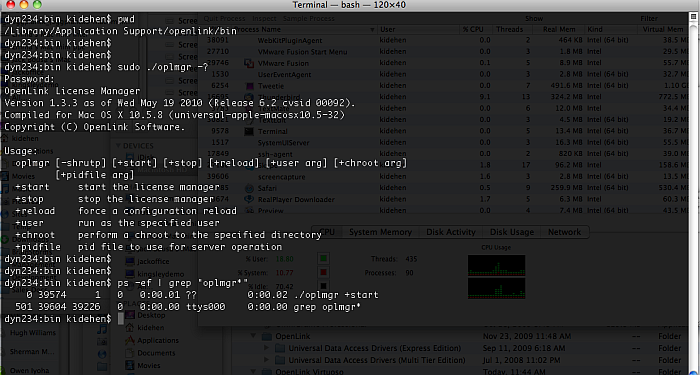700x375 pixels.
Task: Click Express Edition drivers folder icon
Action: pyautogui.click(x=280, y=348)
